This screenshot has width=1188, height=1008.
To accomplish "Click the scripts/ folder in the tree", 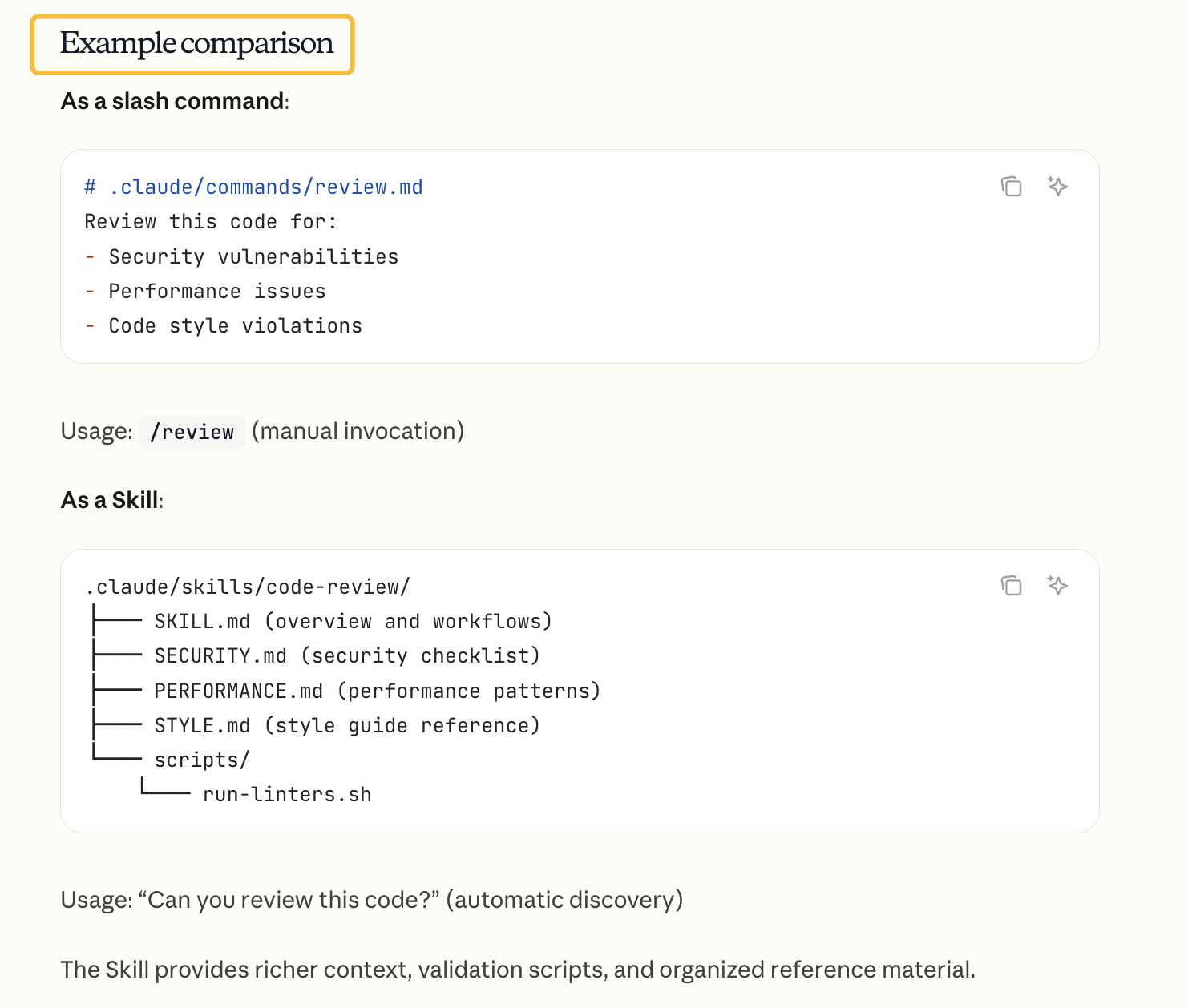I will click(202, 760).
